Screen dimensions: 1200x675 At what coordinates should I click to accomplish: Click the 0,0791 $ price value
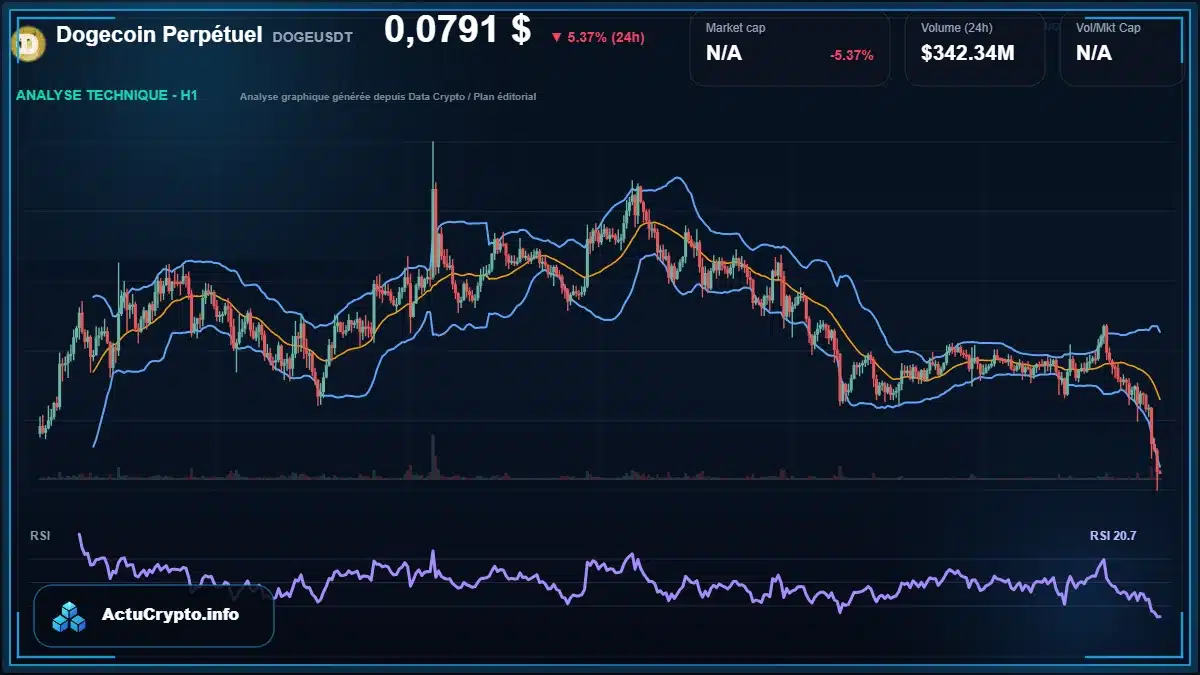tap(457, 29)
